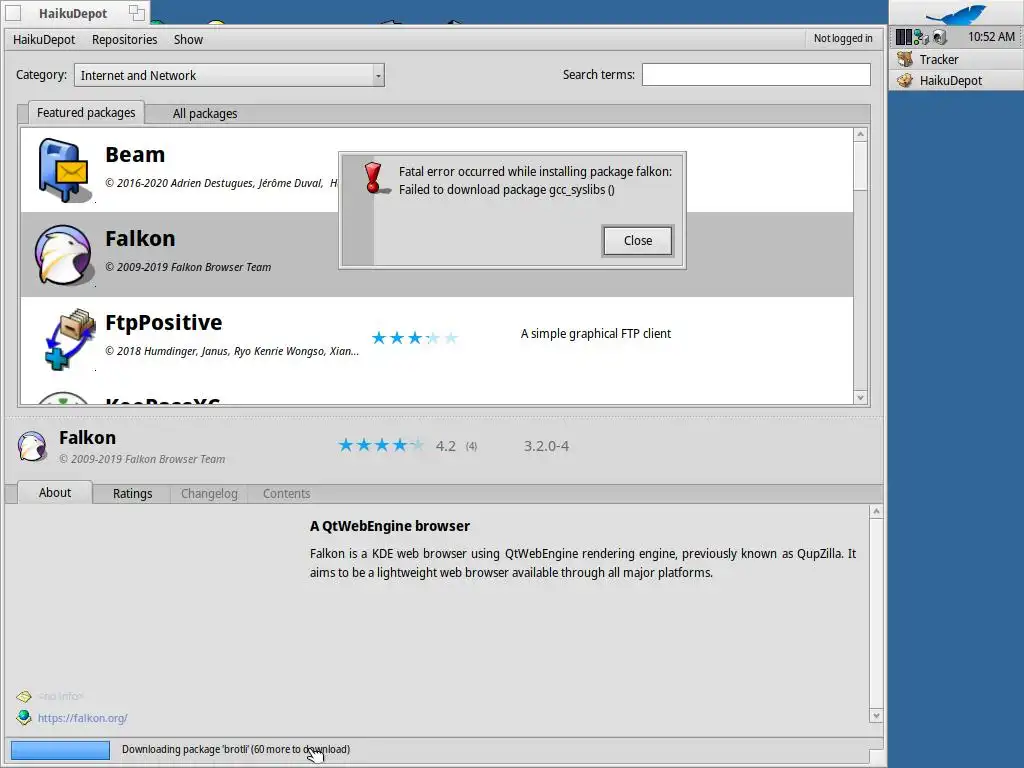Click the FtpPositive package icon
Screen dimensions: 1024x768
(x=69, y=339)
